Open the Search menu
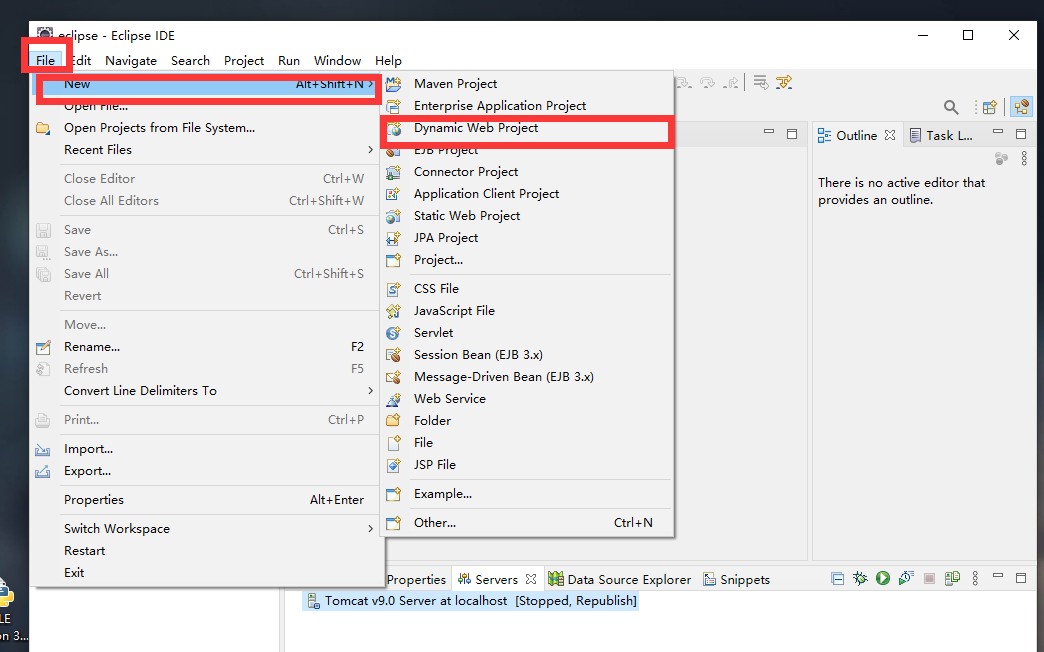The image size is (1044, 652). click(x=190, y=61)
